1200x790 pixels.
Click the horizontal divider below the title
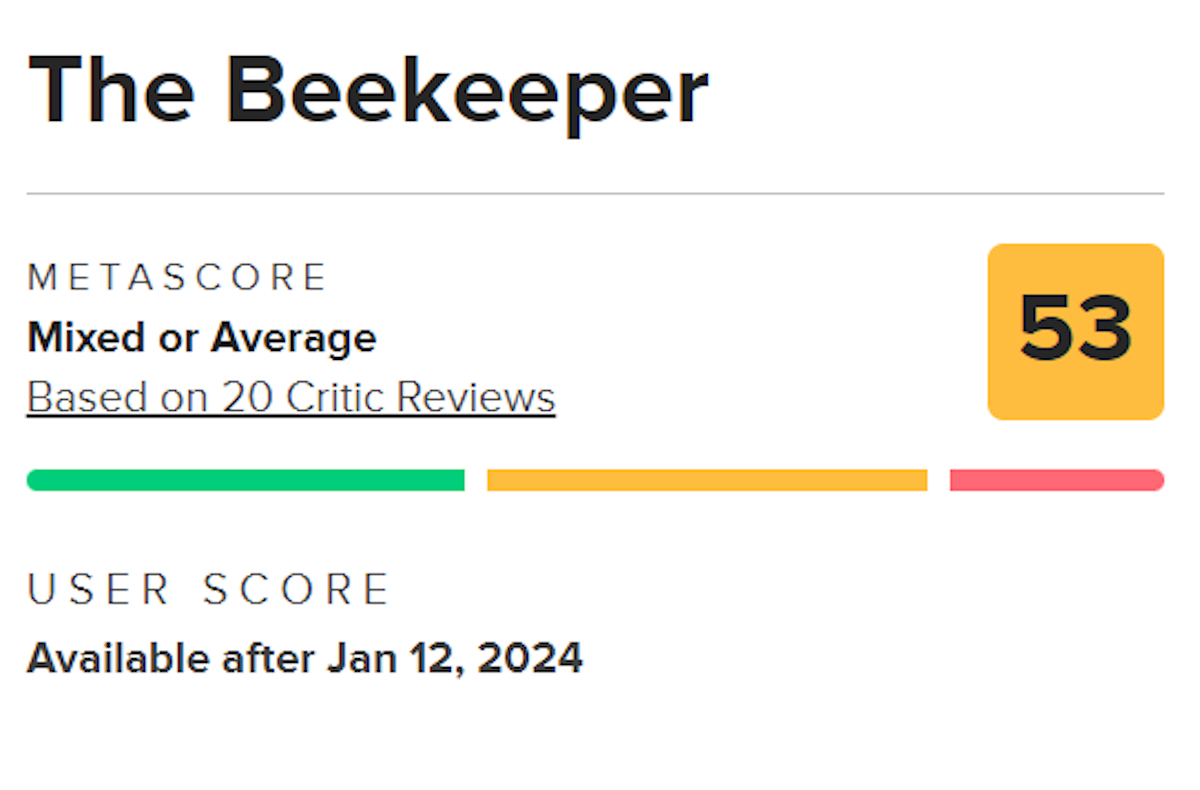pos(595,193)
